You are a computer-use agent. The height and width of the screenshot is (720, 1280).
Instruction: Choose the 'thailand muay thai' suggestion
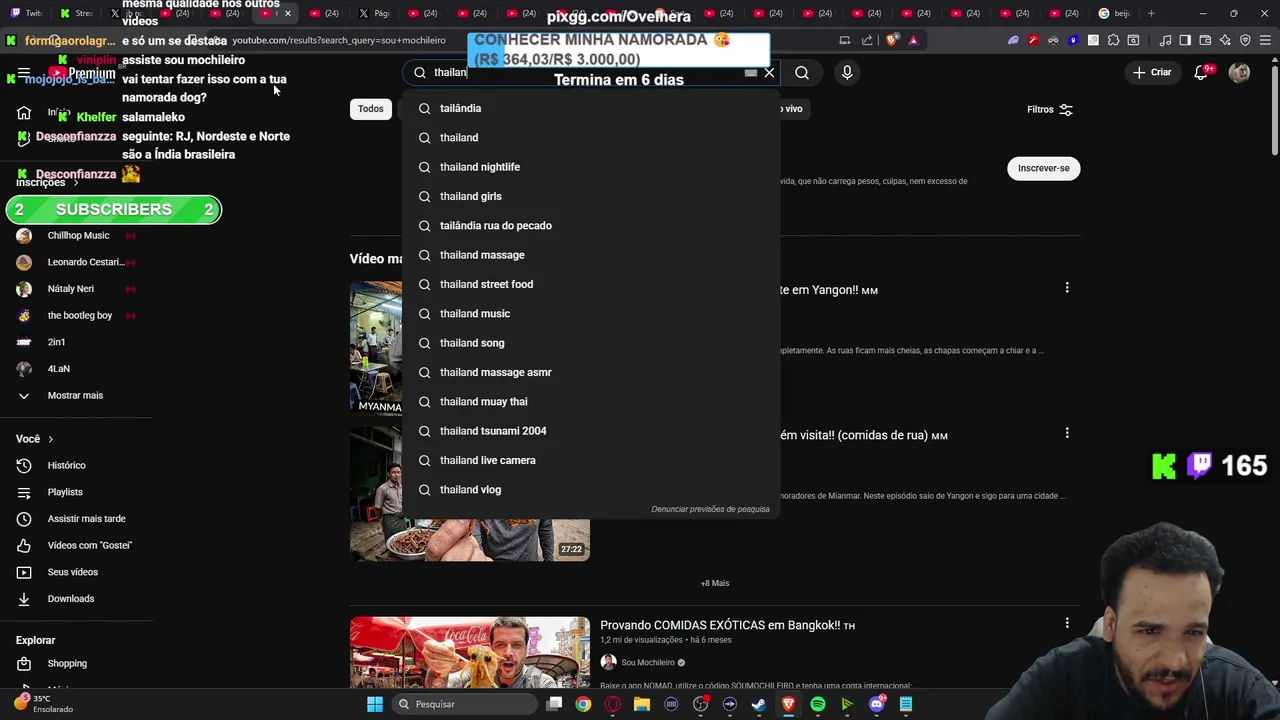pyautogui.click(x=591, y=401)
